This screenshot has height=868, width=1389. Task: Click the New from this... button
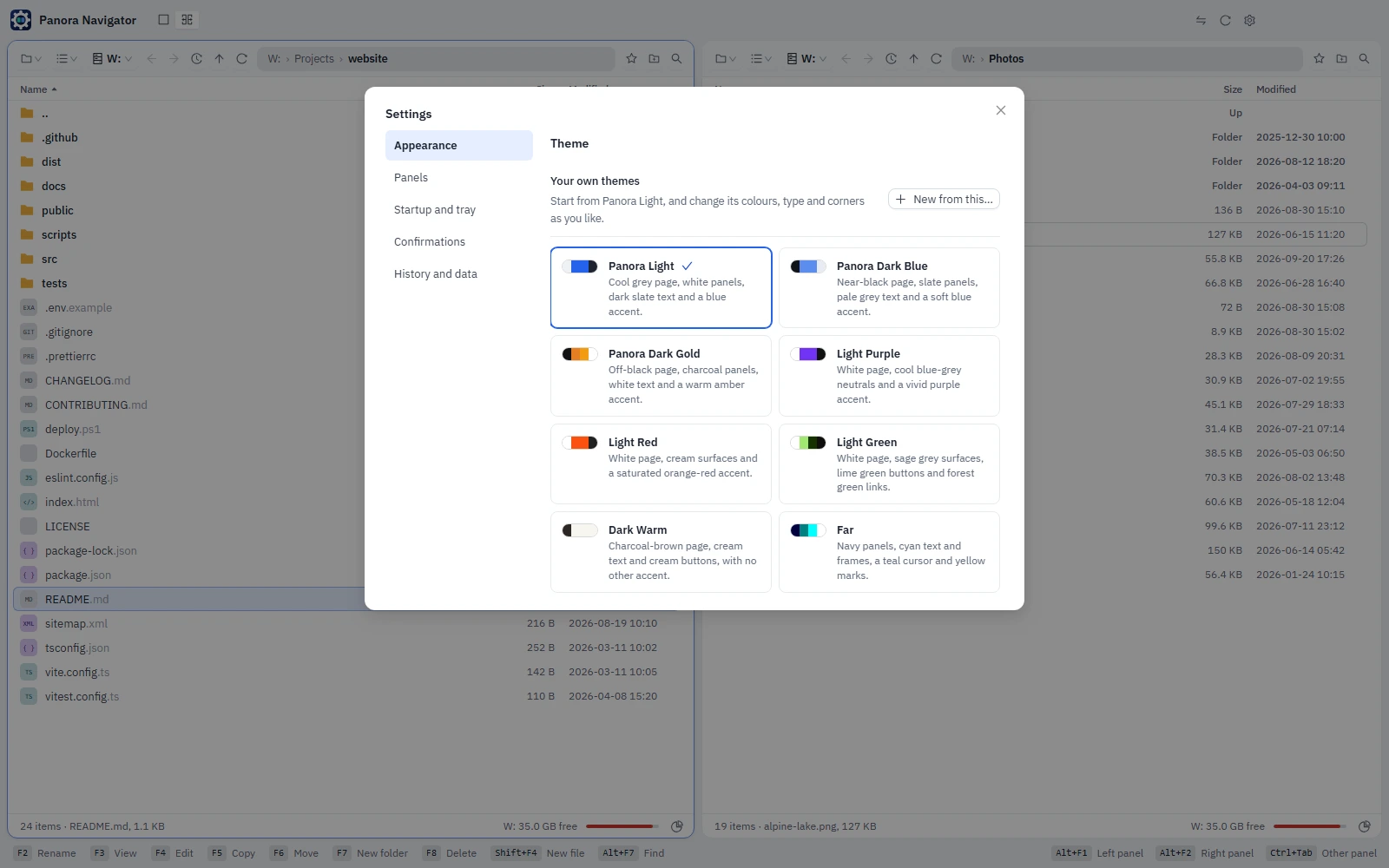(944, 199)
